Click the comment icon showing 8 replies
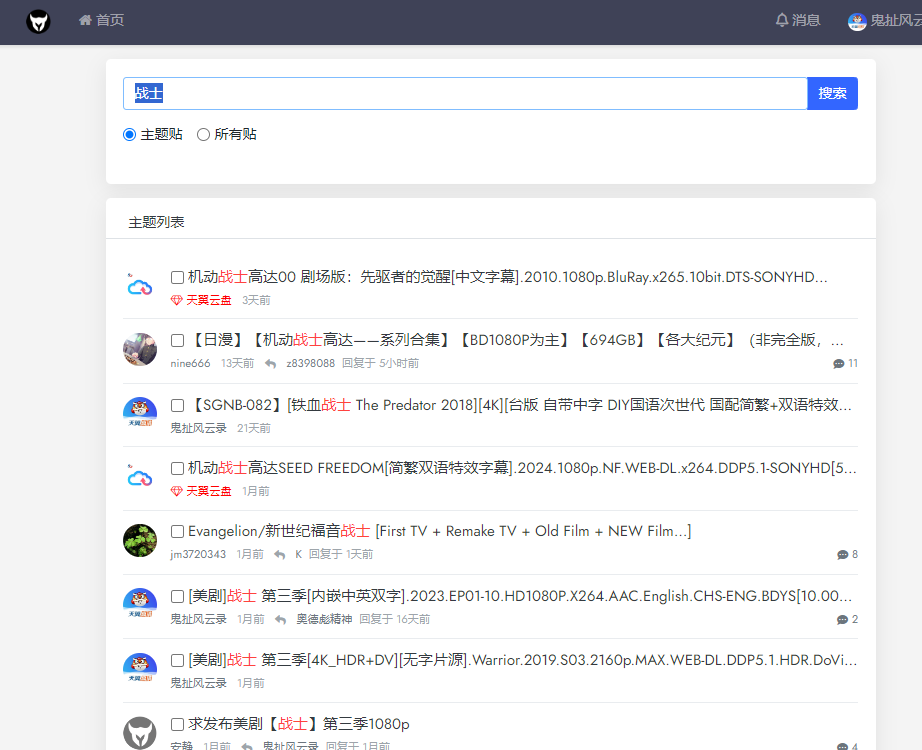This screenshot has height=750, width=922. (x=843, y=554)
